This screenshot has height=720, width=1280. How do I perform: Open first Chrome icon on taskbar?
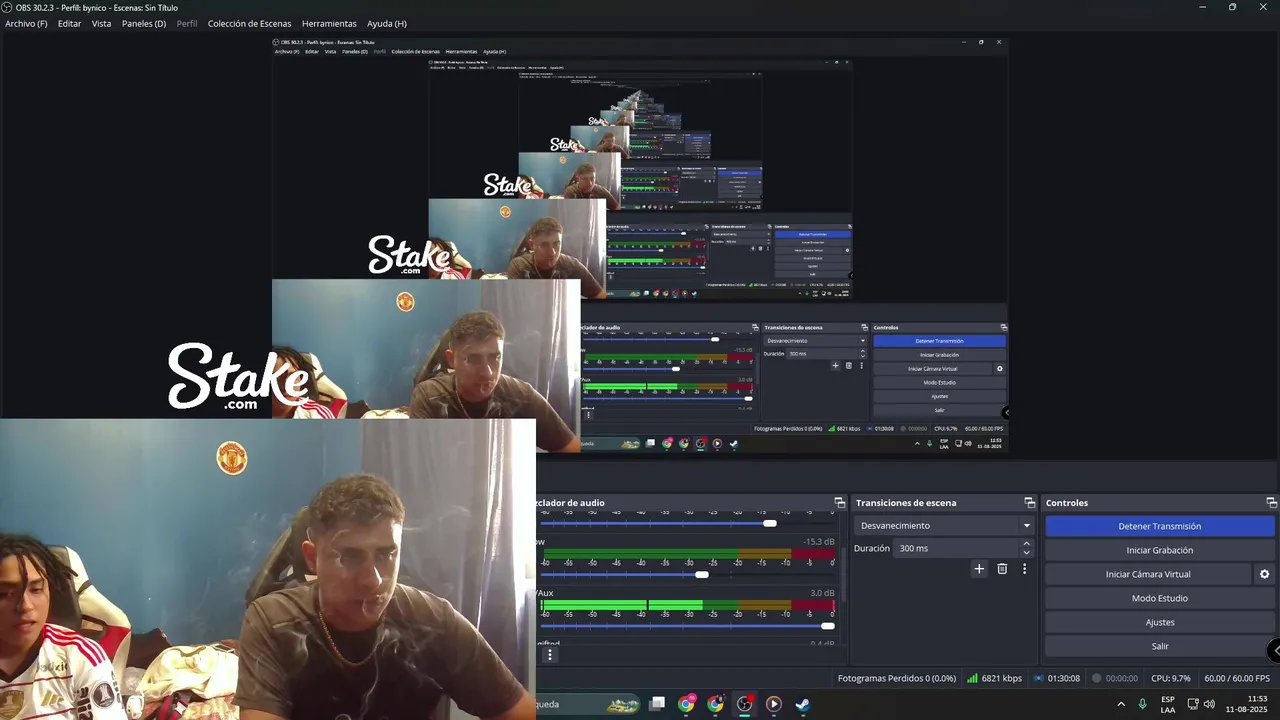click(686, 704)
